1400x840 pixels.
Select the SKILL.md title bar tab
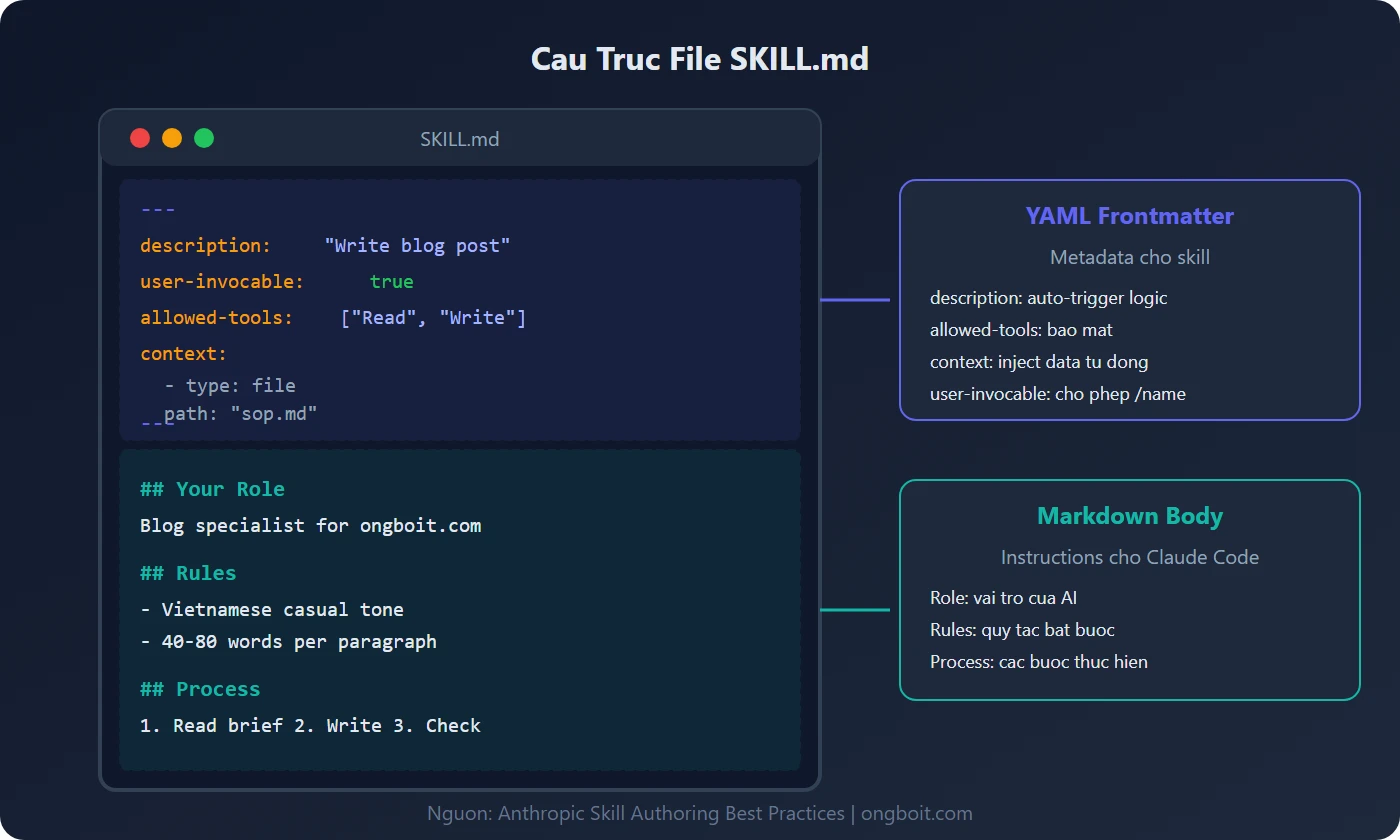click(x=459, y=139)
